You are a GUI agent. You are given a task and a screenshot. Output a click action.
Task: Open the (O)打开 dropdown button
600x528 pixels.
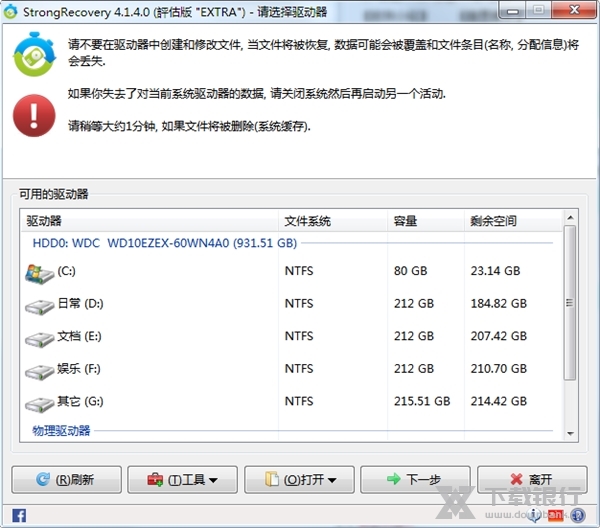300,479
